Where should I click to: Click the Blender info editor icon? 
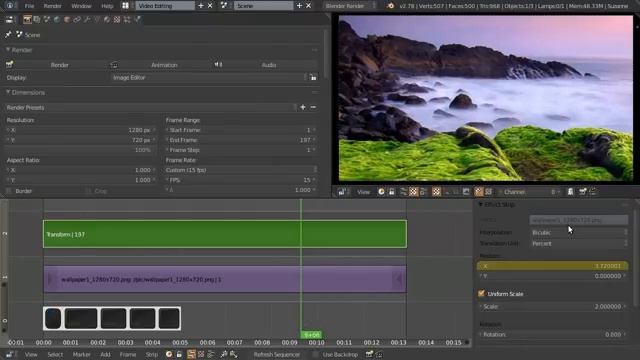click(x=10, y=6)
